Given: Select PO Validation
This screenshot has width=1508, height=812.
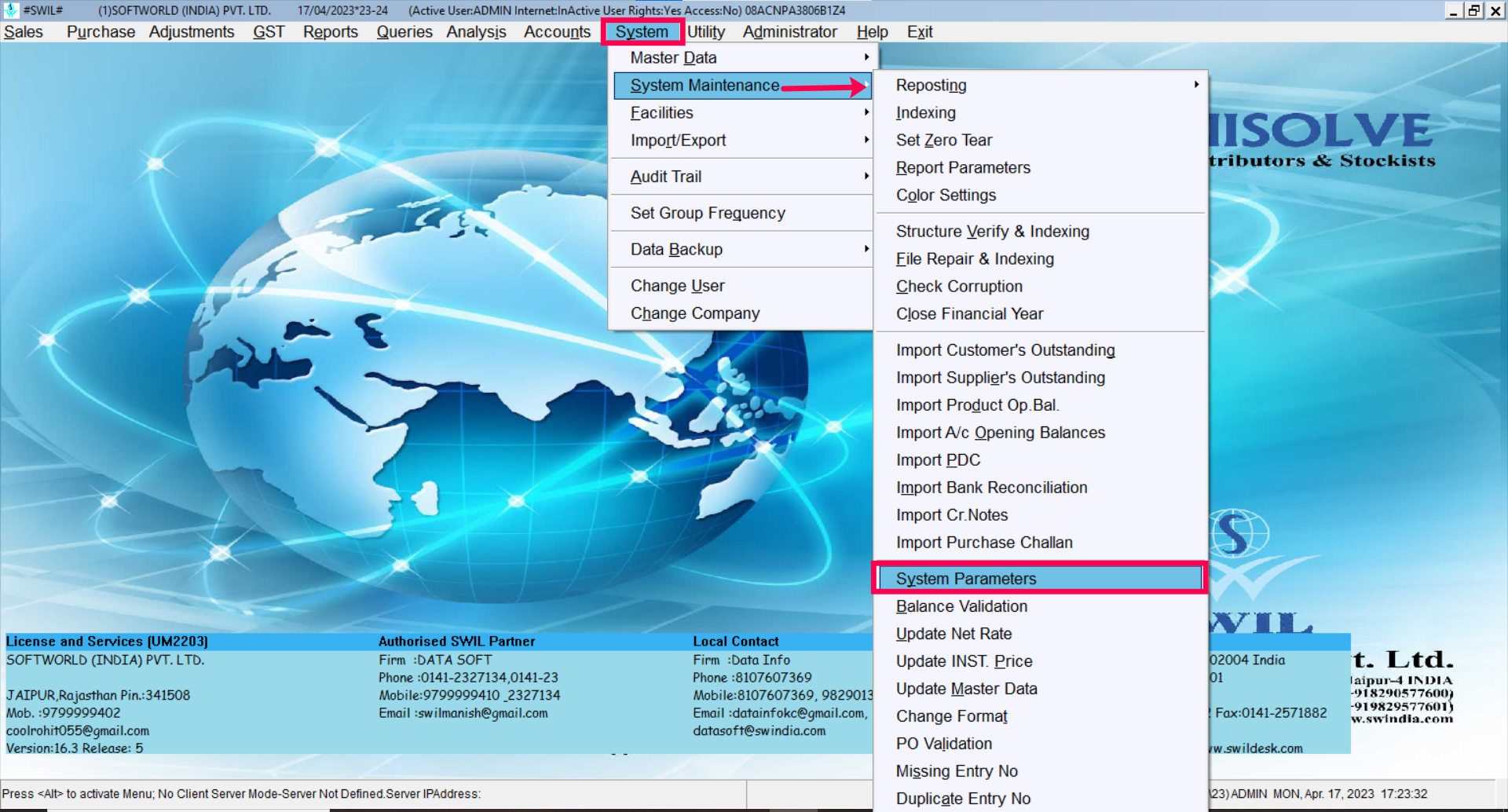Looking at the screenshot, I should coord(1041,744).
